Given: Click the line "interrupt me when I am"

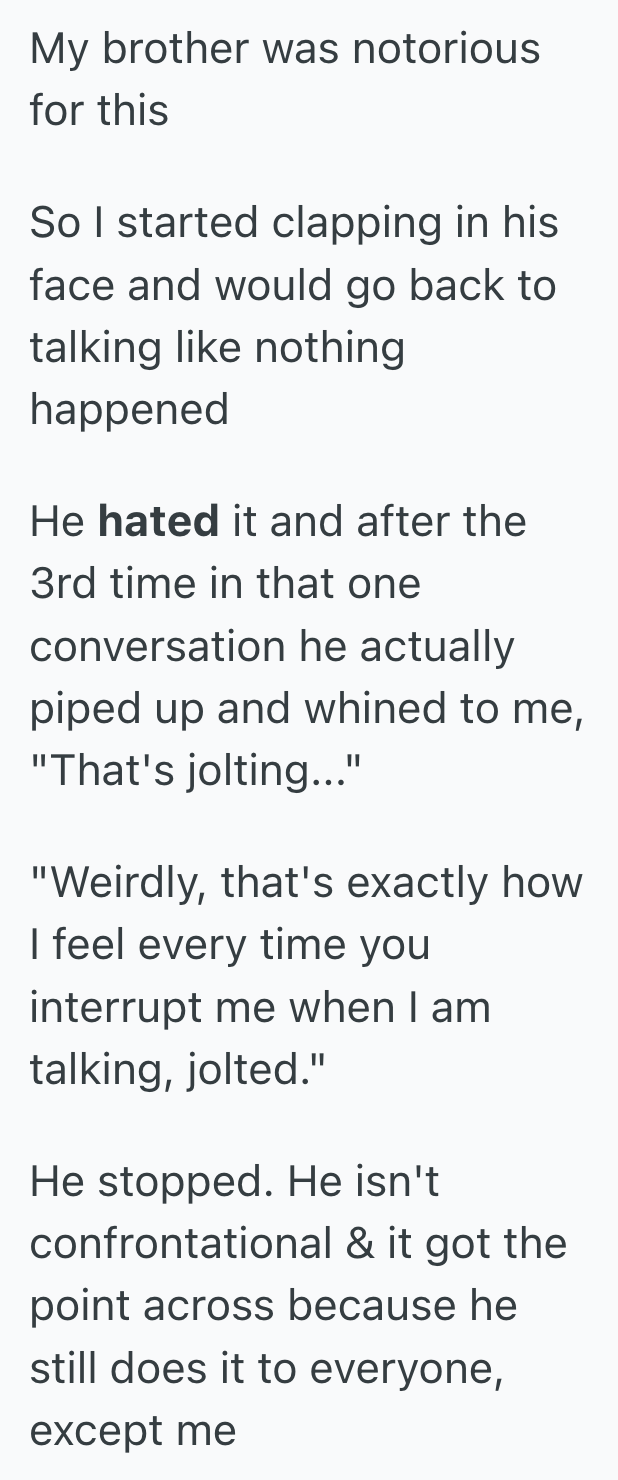Looking at the screenshot, I should (260, 1007).
